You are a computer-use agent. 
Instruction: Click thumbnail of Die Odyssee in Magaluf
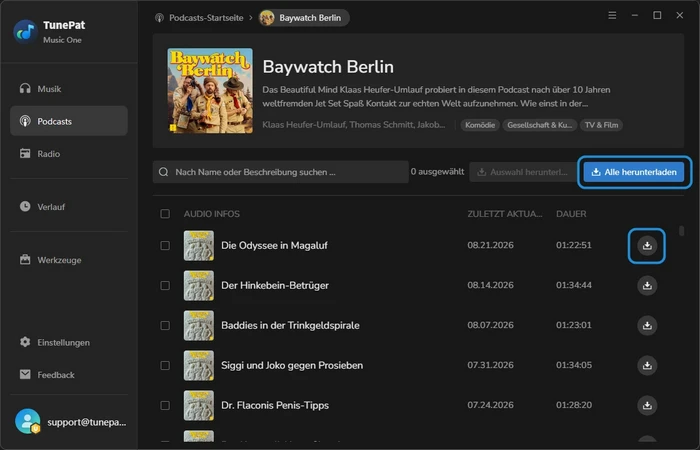coord(199,246)
